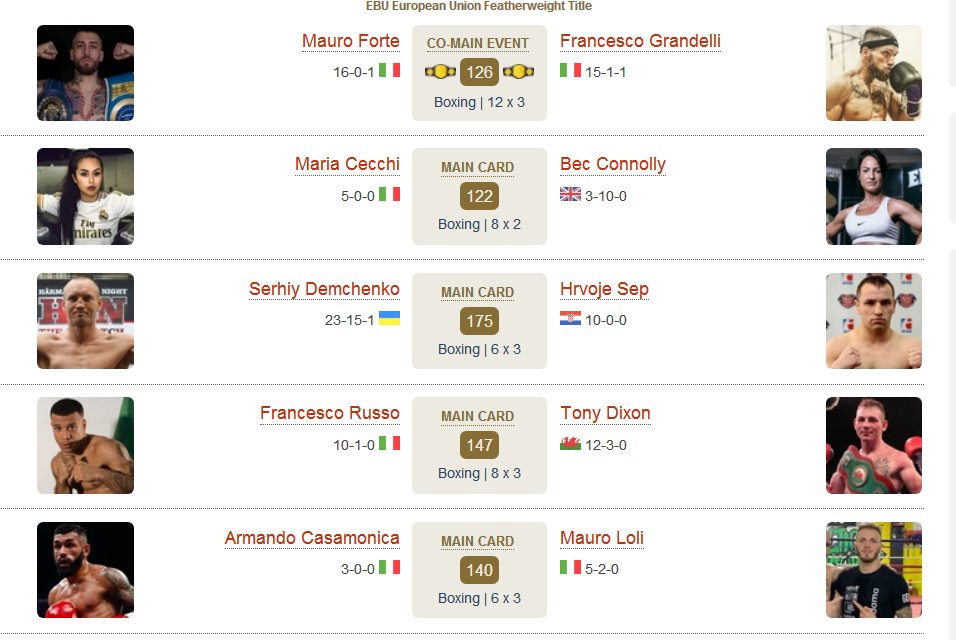Open Mauro Forte's fighter profile link
The height and width of the screenshot is (640, 956).
(x=351, y=41)
